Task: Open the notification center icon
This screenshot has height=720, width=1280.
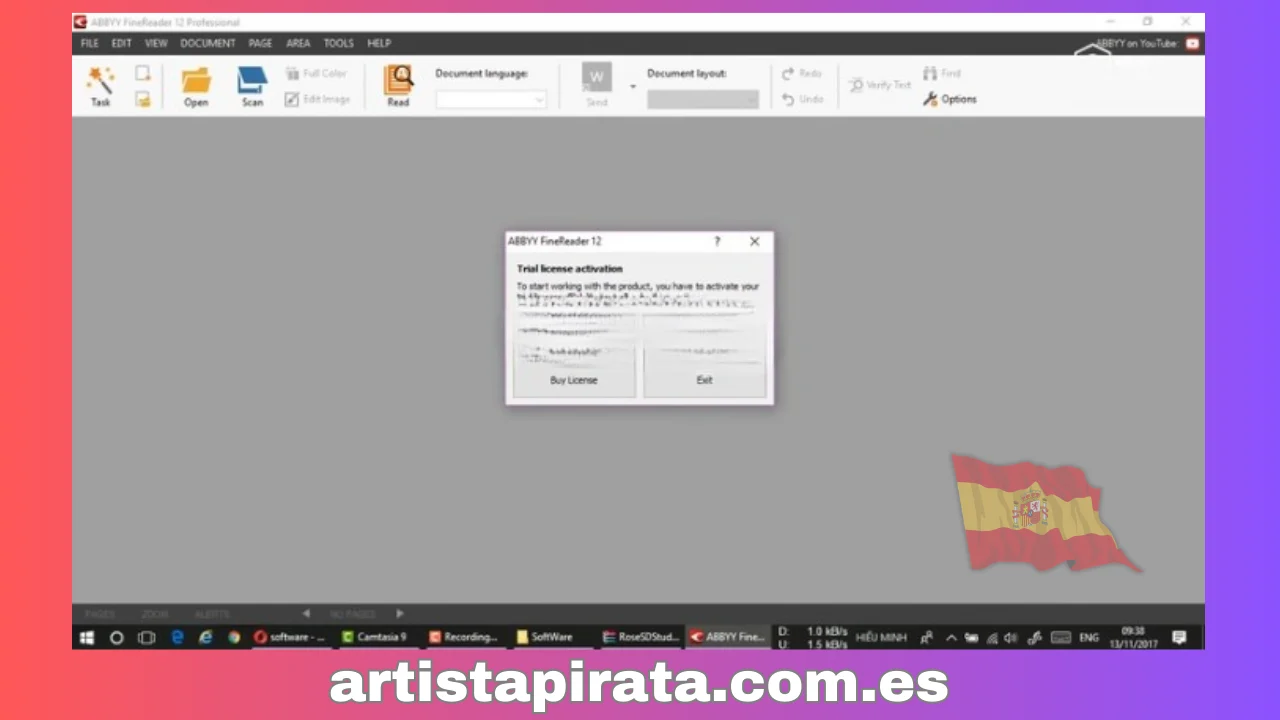Action: coord(1179,637)
